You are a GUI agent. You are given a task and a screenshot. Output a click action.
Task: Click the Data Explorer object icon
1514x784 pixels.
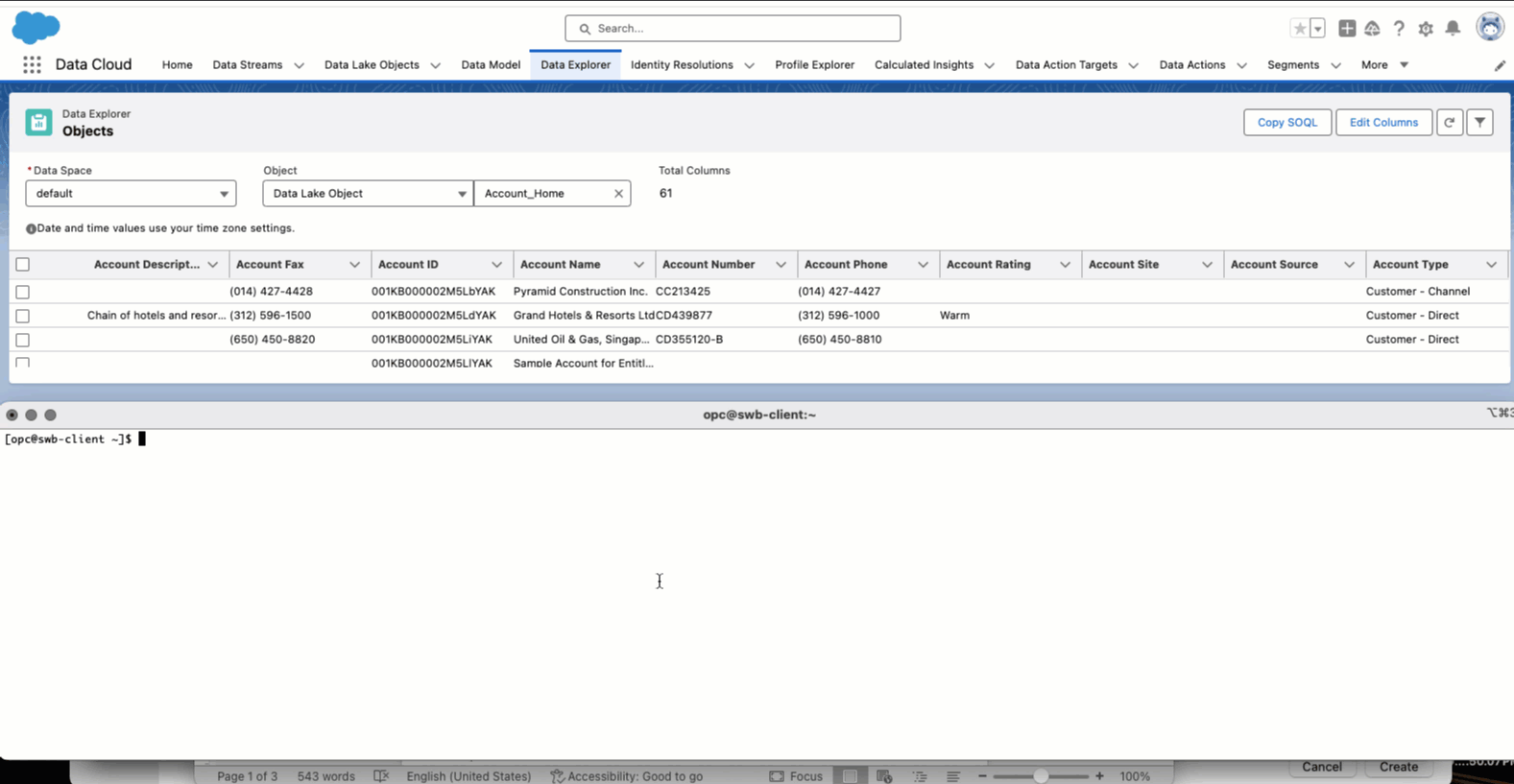click(x=38, y=122)
